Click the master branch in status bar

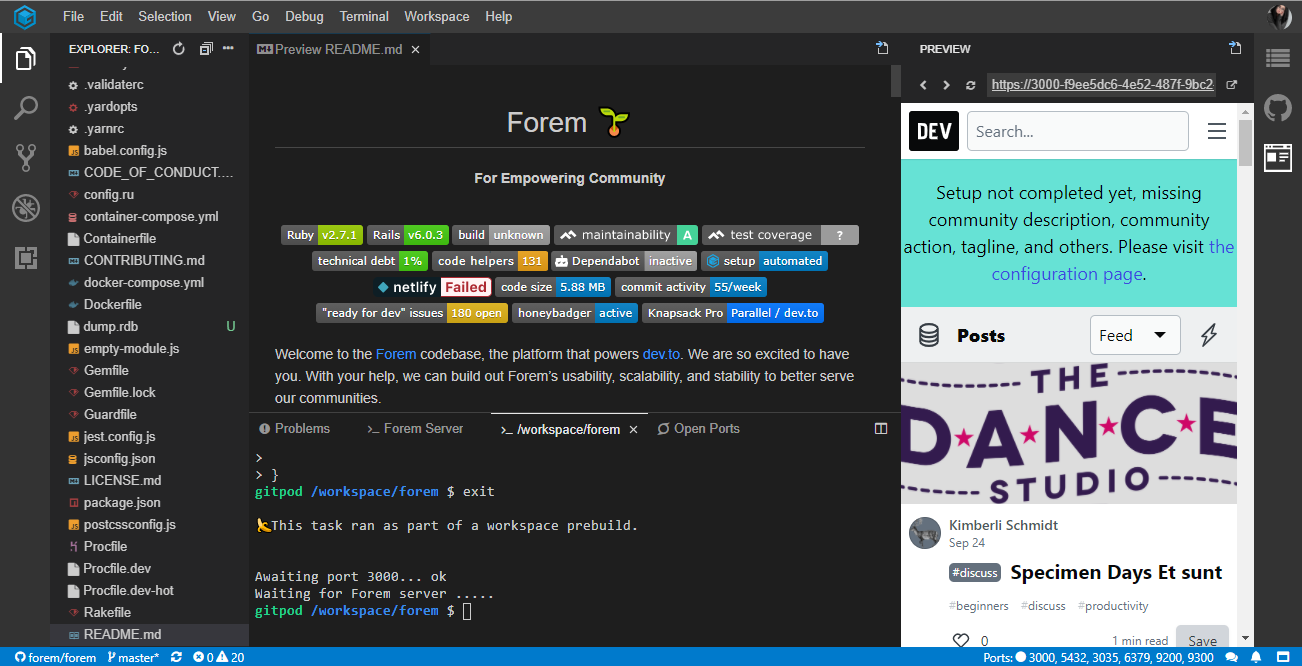pyautogui.click(x=133, y=657)
